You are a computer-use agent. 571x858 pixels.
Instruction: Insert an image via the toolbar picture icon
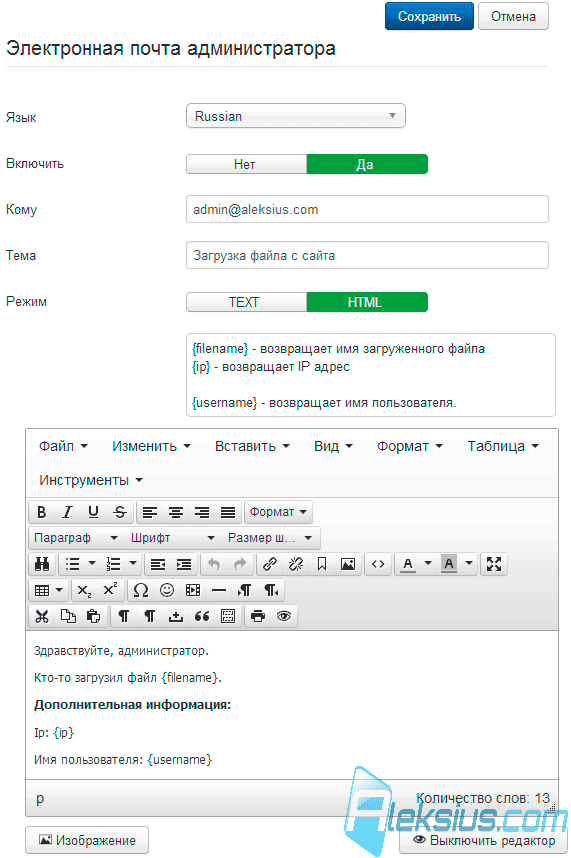point(348,564)
